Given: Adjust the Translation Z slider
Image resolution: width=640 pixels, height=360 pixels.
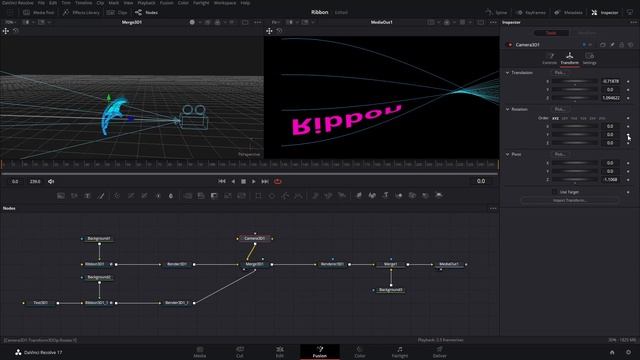Looking at the screenshot, I should pyautogui.click(x=575, y=98).
